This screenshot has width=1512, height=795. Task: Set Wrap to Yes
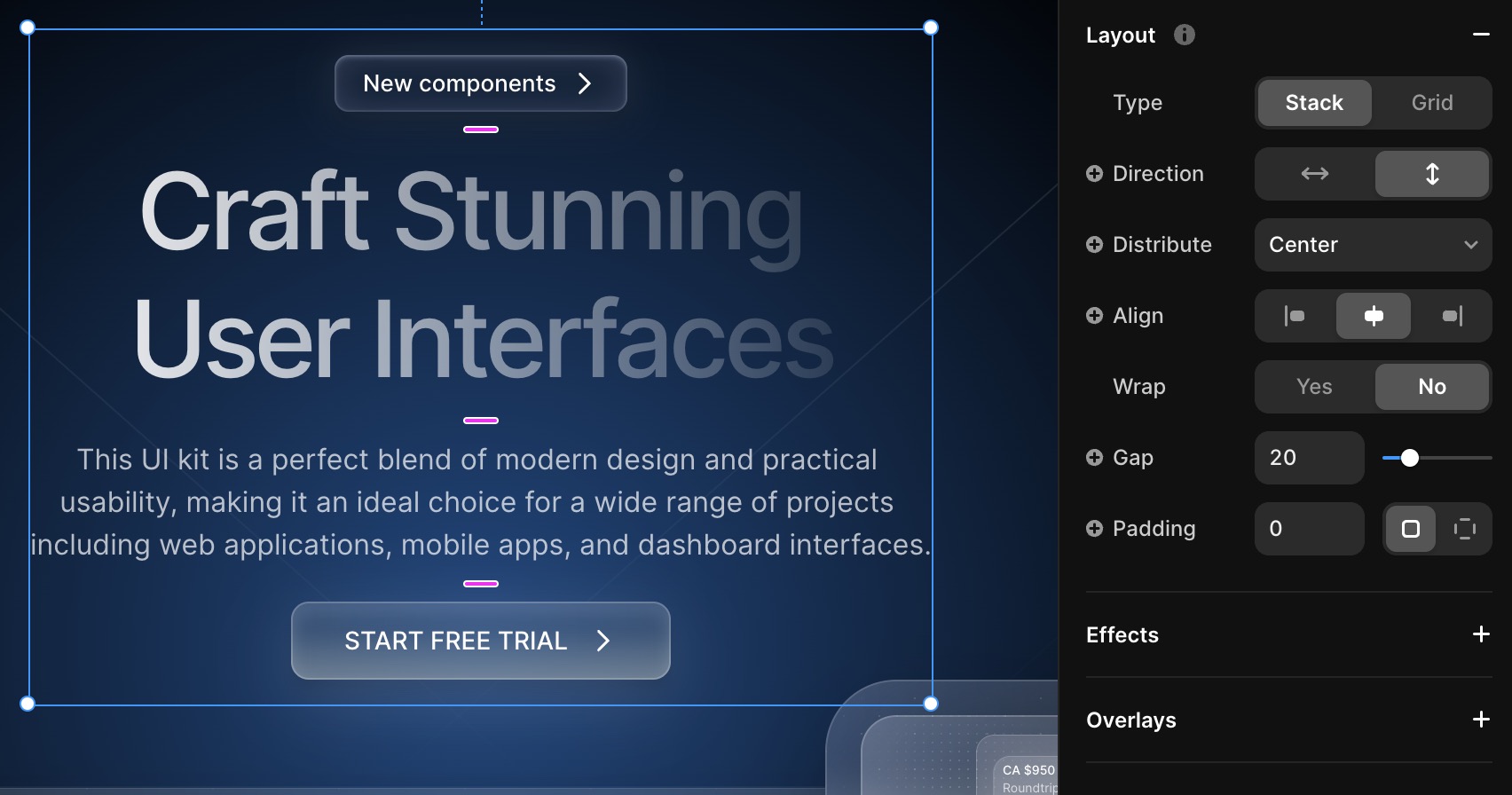click(1315, 387)
